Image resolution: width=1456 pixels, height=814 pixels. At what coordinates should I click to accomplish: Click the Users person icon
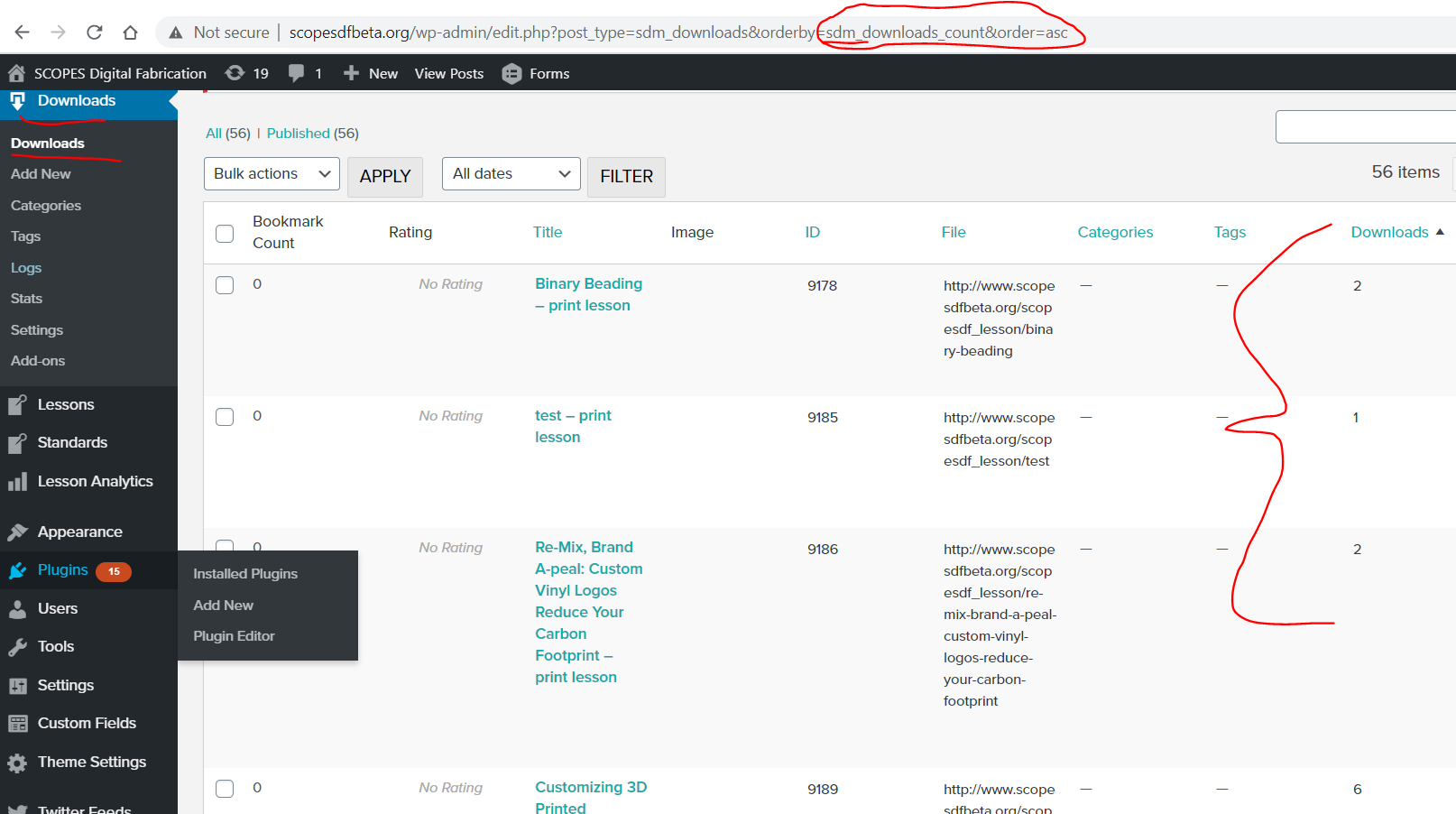pyautogui.click(x=17, y=609)
